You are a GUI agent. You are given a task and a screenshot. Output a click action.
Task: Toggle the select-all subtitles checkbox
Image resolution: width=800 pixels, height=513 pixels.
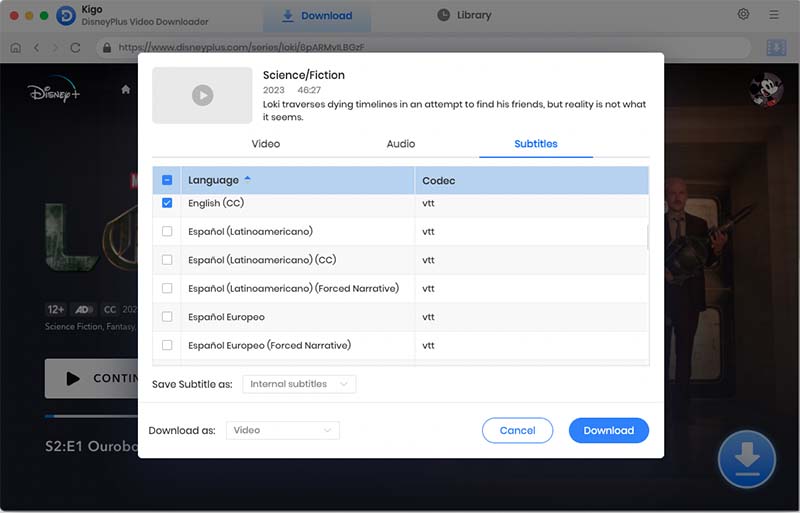pyautogui.click(x=167, y=180)
